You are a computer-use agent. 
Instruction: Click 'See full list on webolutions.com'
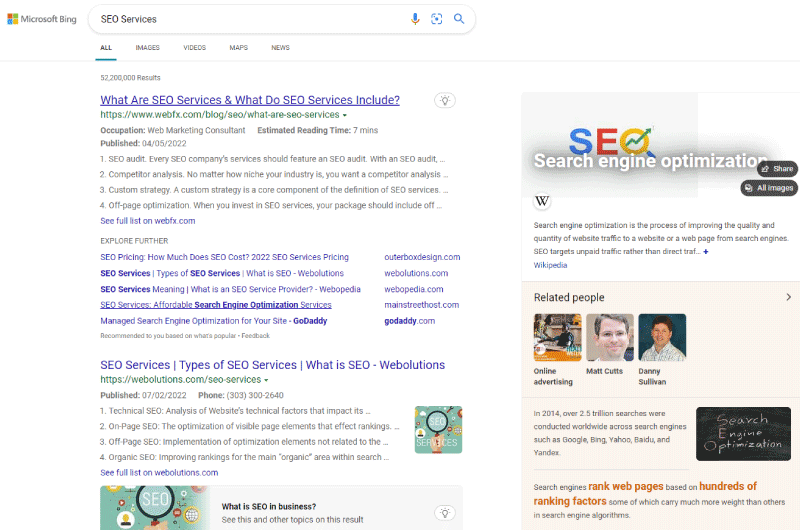(x=159, y=473)
